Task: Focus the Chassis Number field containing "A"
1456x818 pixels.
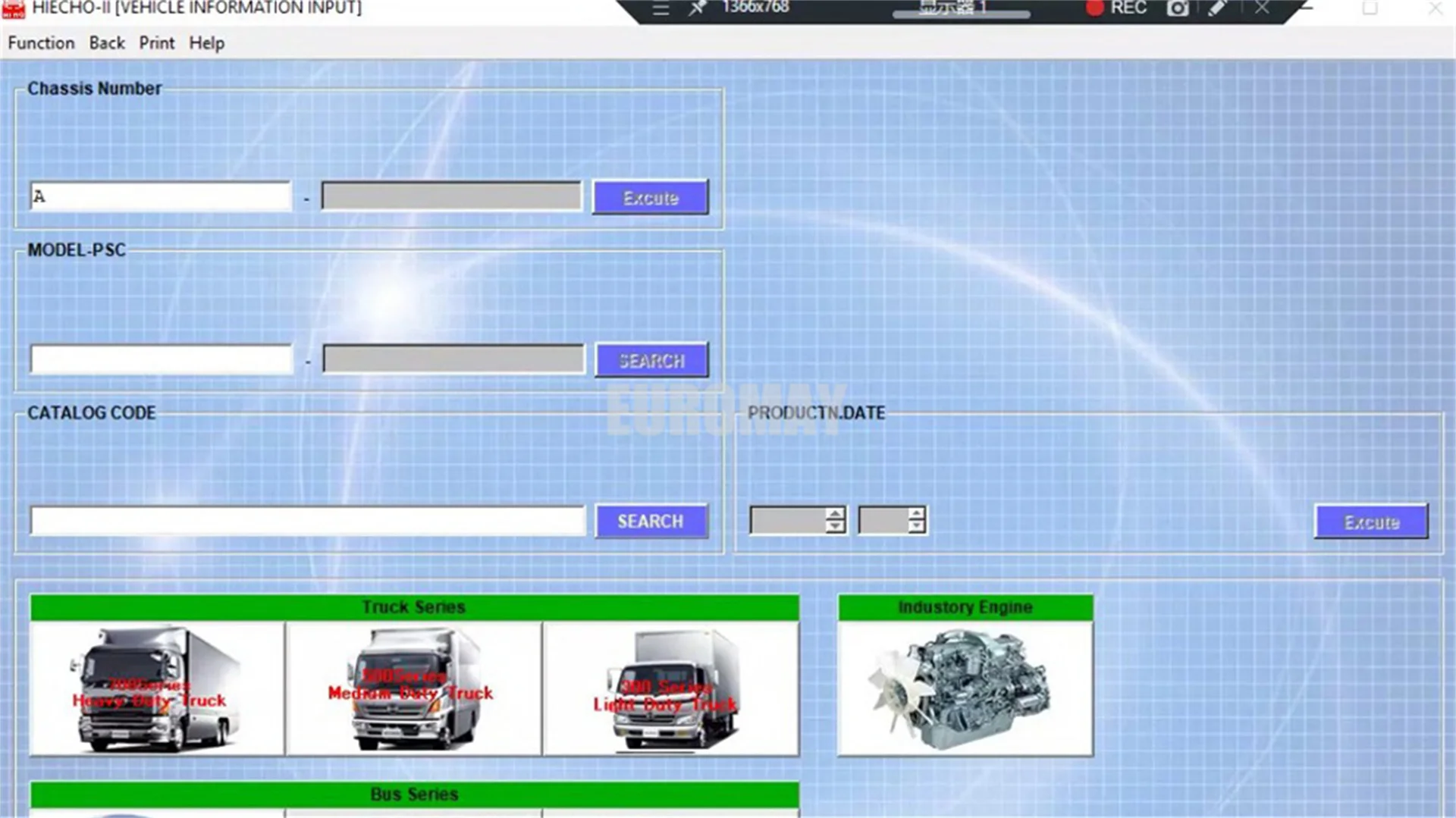Action: click(x=161, y=196)
